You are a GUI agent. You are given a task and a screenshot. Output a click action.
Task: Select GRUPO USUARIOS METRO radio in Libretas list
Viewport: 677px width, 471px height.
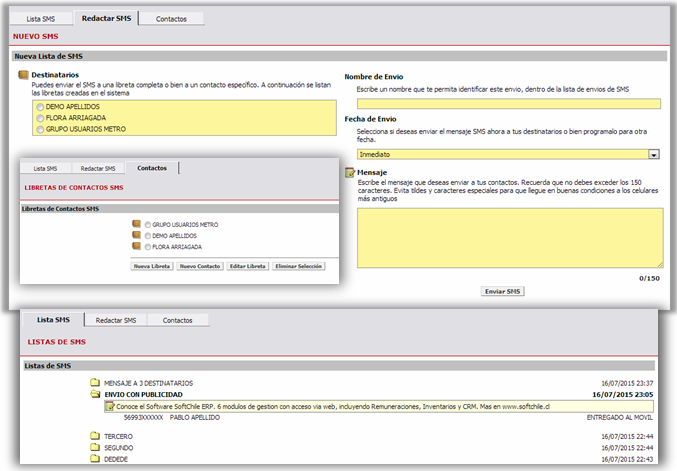tap(148, 225)
